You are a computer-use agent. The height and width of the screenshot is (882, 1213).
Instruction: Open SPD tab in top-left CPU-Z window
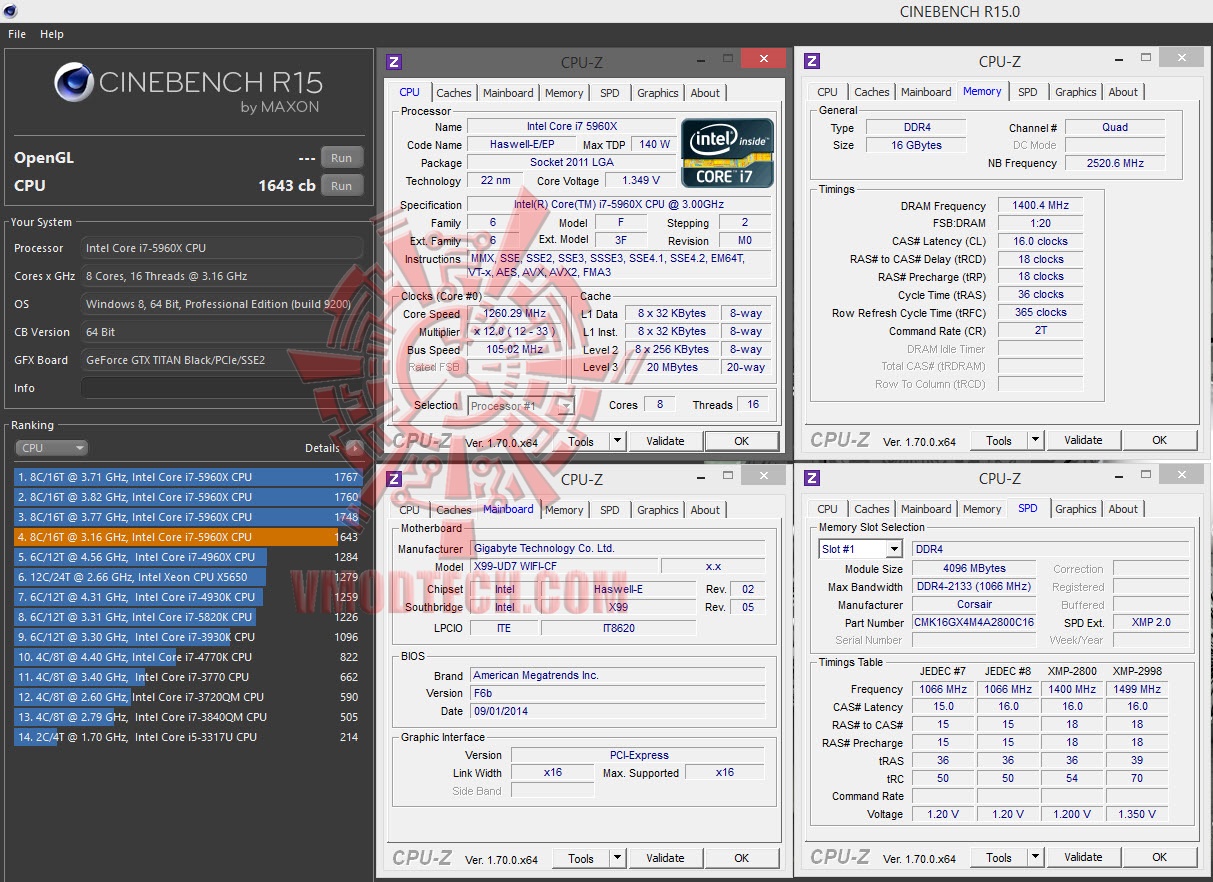click(610, 93)
